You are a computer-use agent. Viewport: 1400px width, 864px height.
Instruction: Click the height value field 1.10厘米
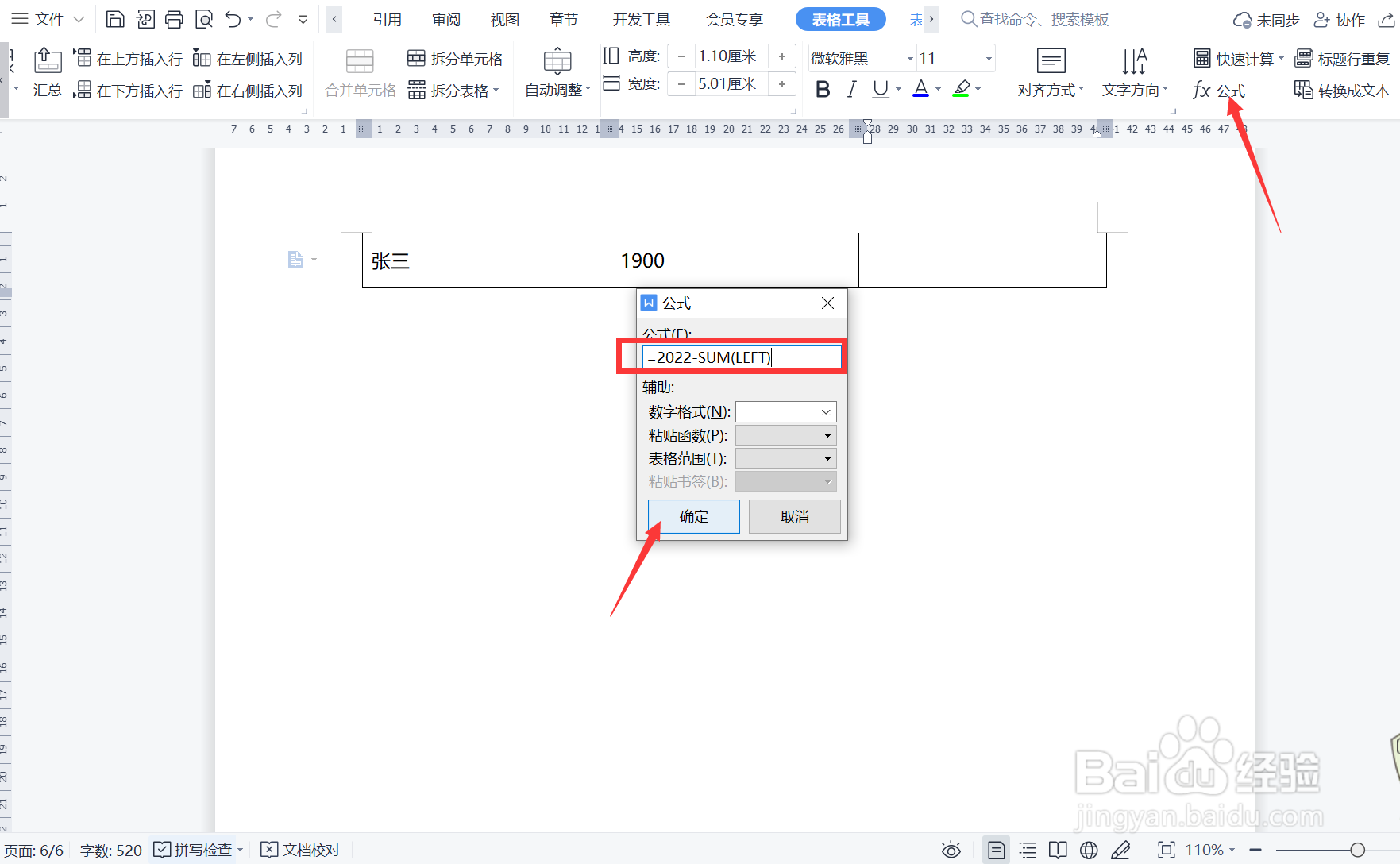731,56
